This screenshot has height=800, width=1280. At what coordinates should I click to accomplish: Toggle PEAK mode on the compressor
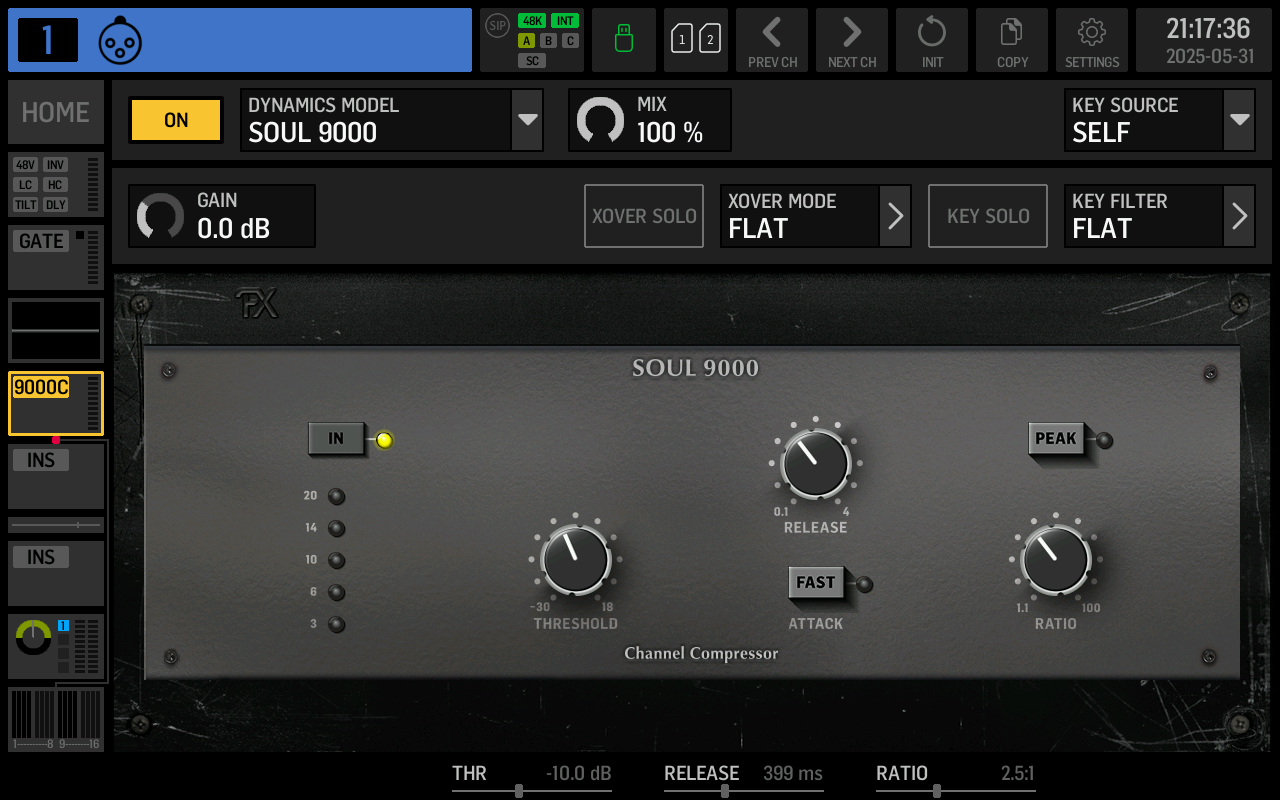(1056, 440)
